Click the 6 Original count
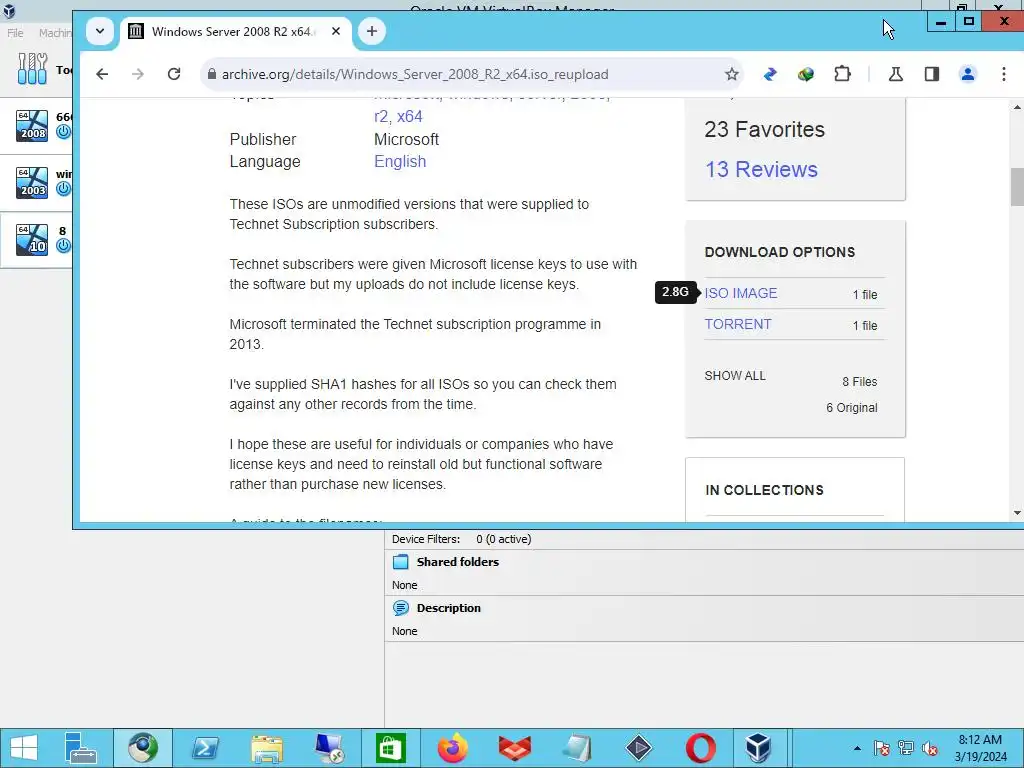1024x768 pixels. (852, 408)
